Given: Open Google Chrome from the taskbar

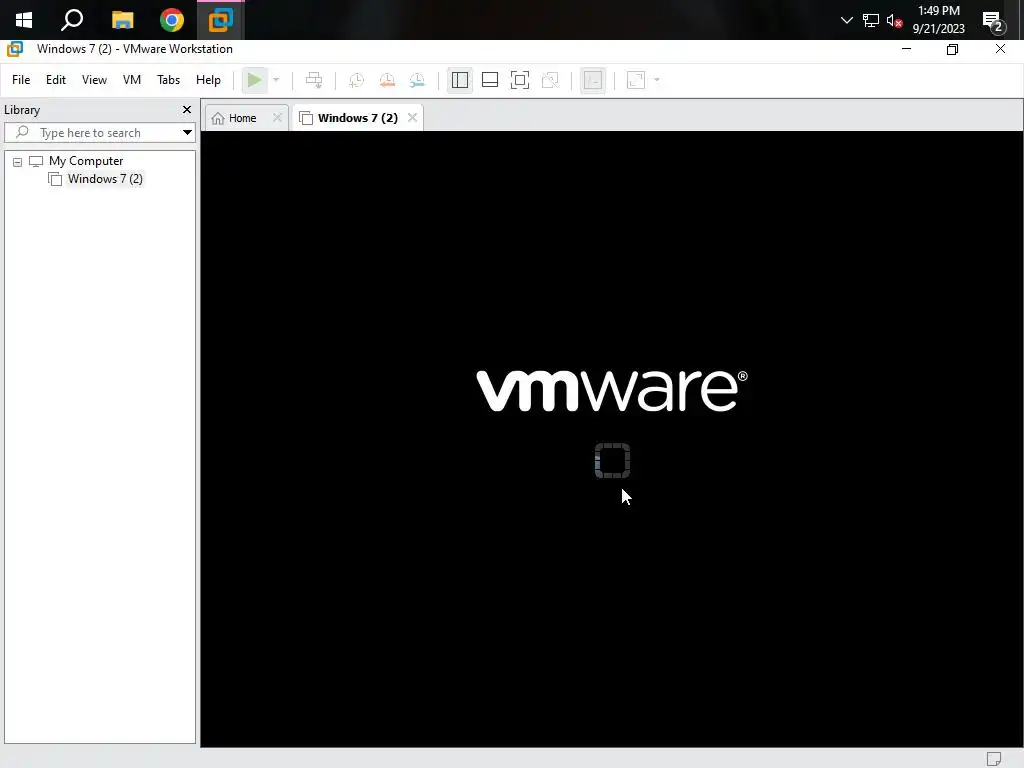Looking at the screenshot, I should click(x=172, y=20).
